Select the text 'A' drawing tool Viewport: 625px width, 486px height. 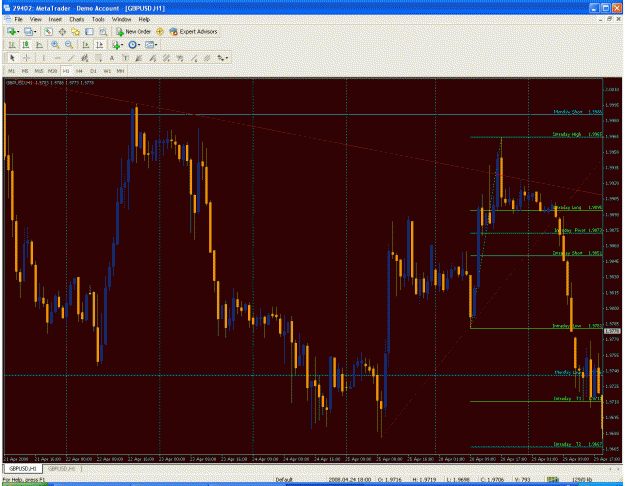coord(112,58)
